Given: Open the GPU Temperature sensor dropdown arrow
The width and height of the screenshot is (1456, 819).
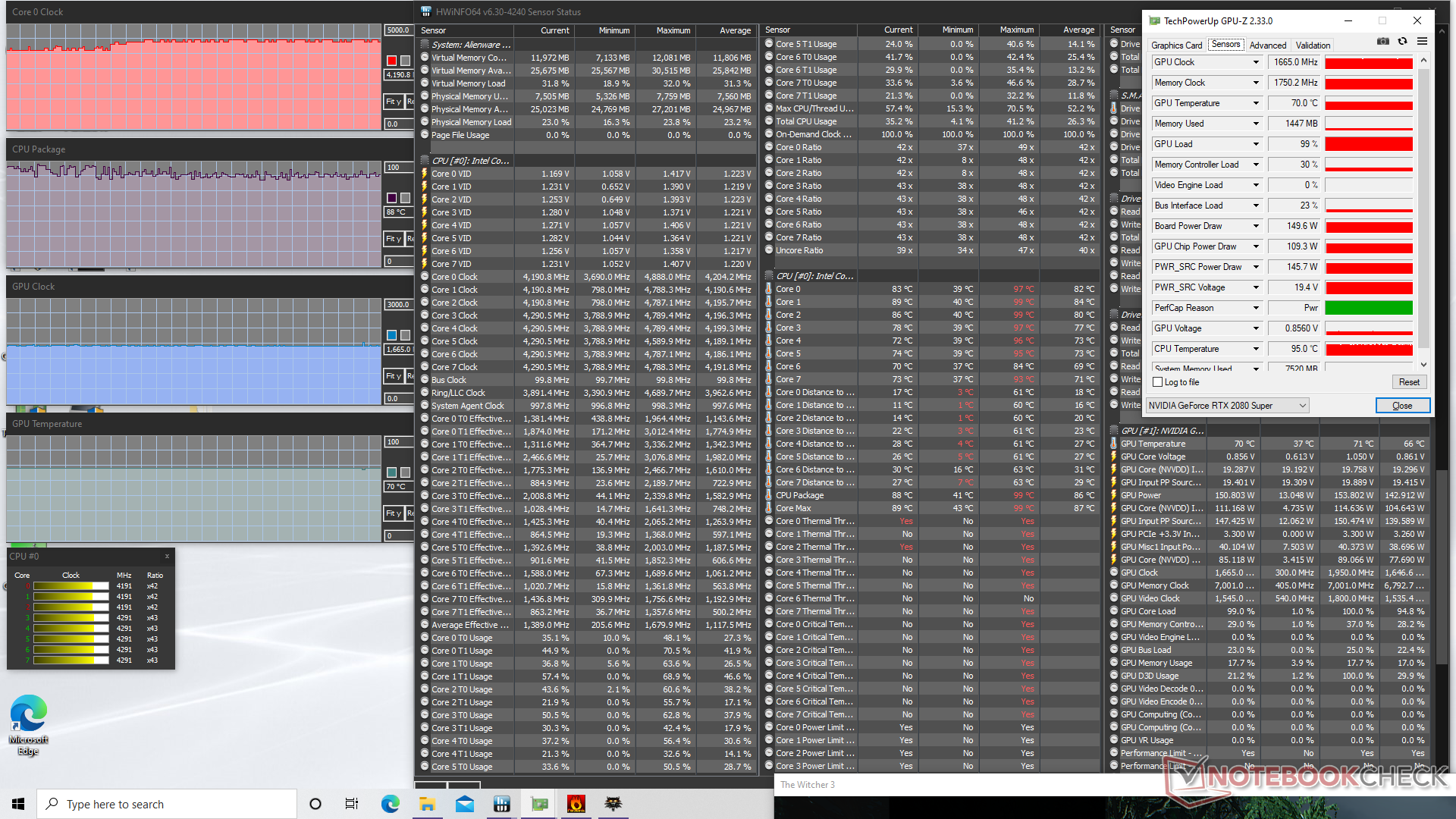Looking at the screenshot, I should click(1256, 103).
